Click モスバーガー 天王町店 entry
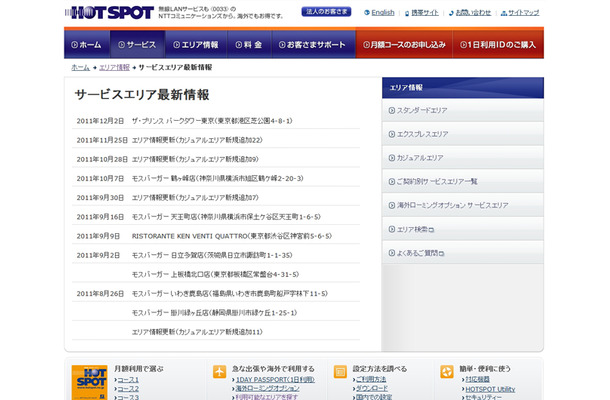 coord(226,217)
